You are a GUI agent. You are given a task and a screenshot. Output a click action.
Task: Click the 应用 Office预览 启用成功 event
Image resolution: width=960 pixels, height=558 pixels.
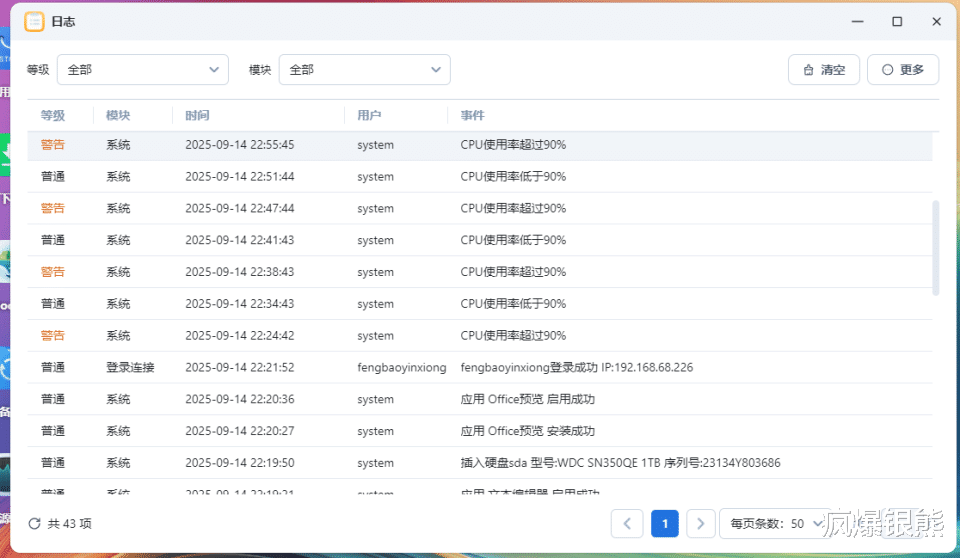point(527,399)
